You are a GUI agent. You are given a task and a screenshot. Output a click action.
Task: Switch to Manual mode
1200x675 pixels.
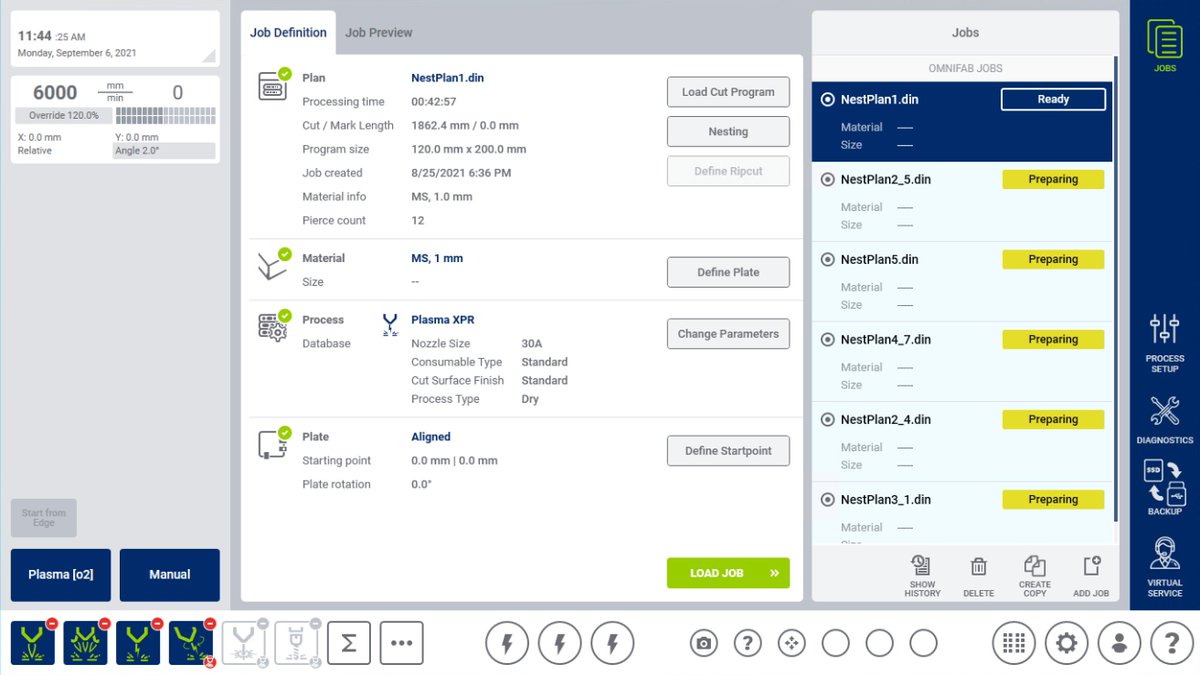(170, 575)
